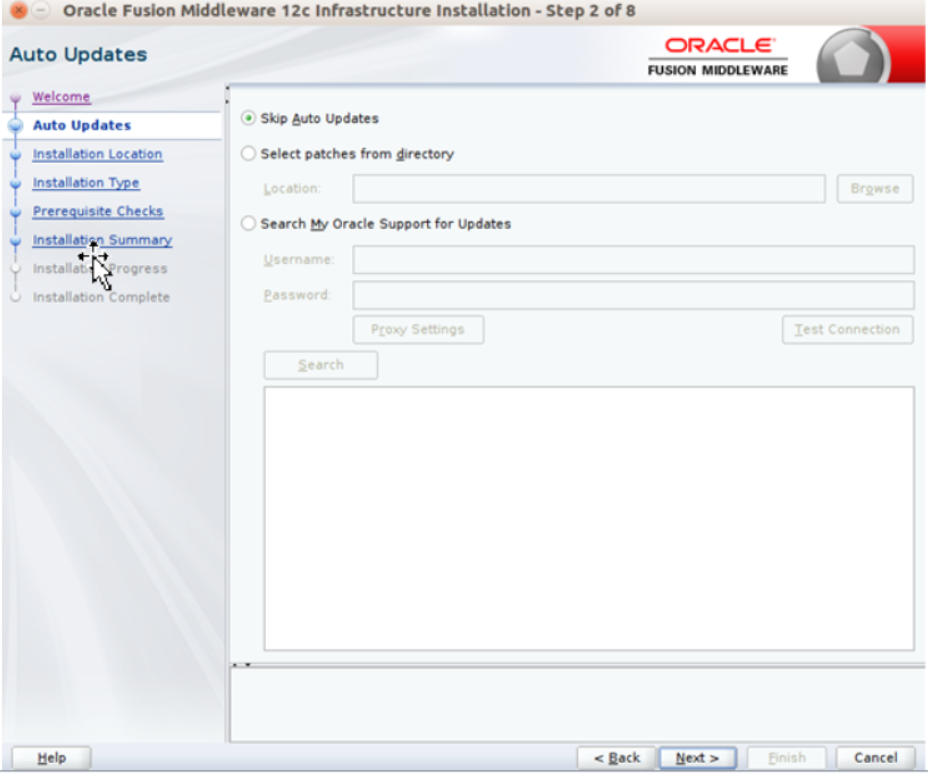Screen dimensions: 928x773
Task: Click the Oracle Fusion Middleware logo
Action: 718,57
